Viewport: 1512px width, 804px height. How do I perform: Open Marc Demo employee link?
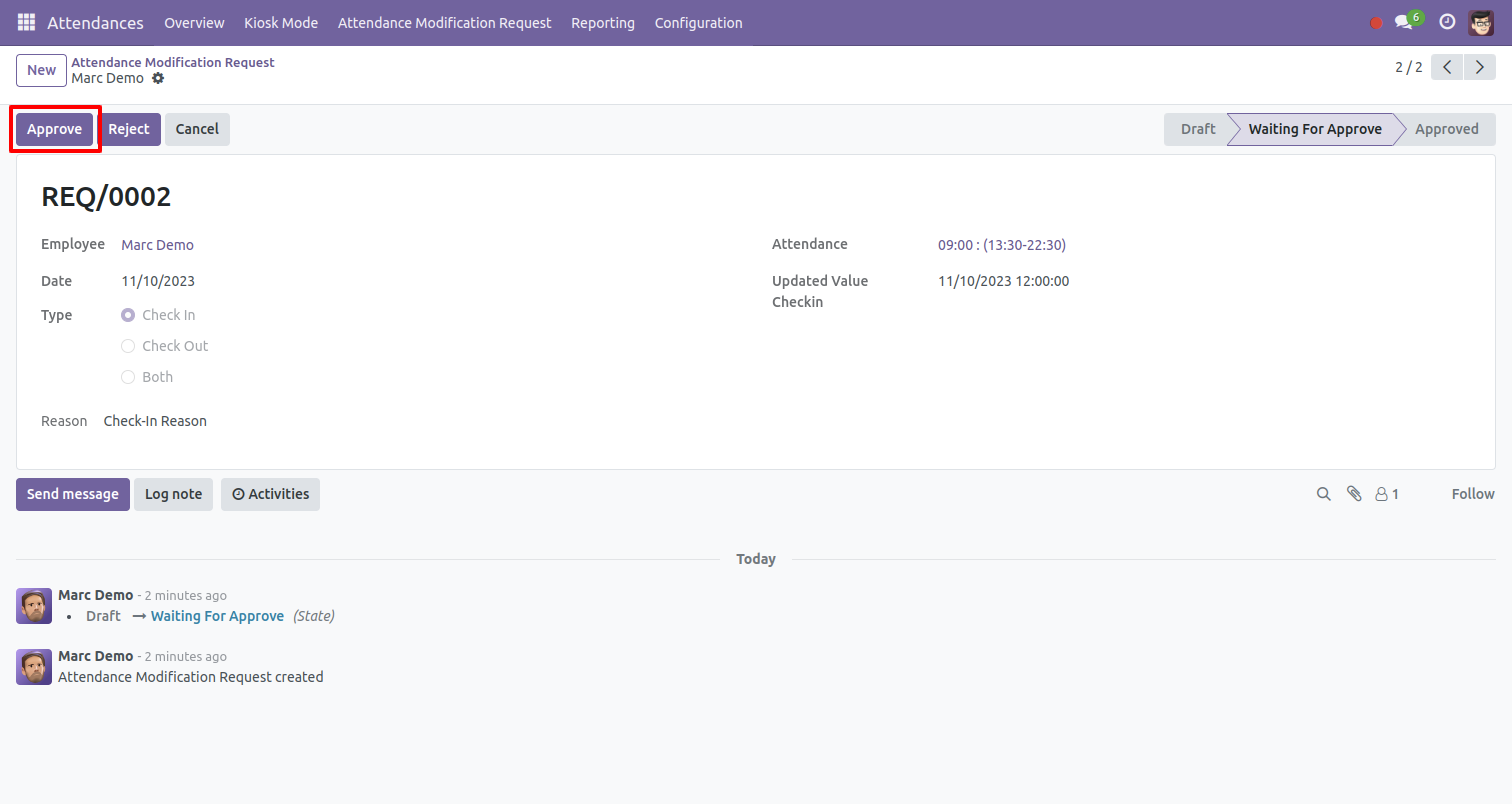(x=158, y=245)
